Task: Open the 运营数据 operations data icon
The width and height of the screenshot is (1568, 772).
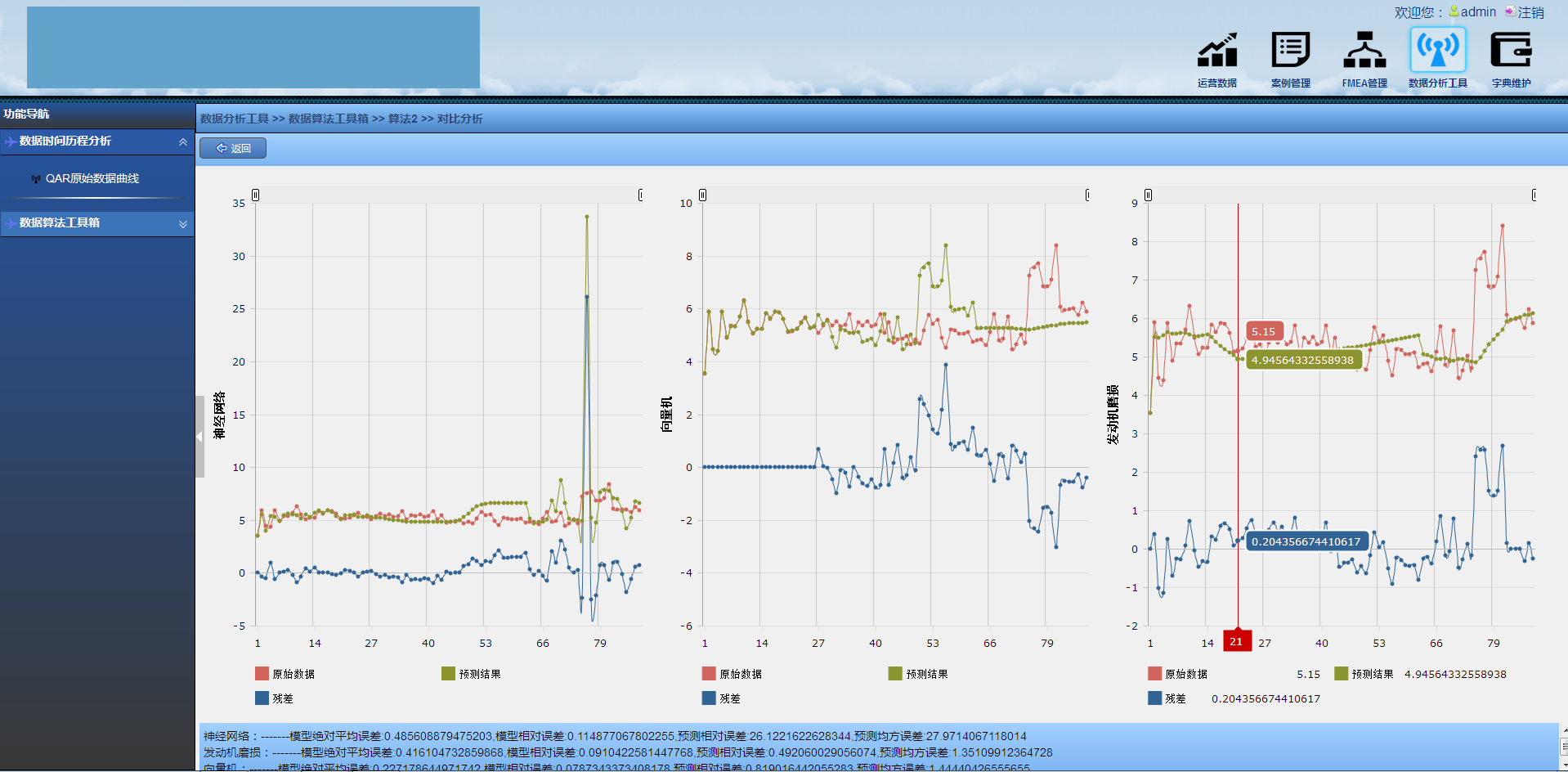Action: pos(1216,52)
